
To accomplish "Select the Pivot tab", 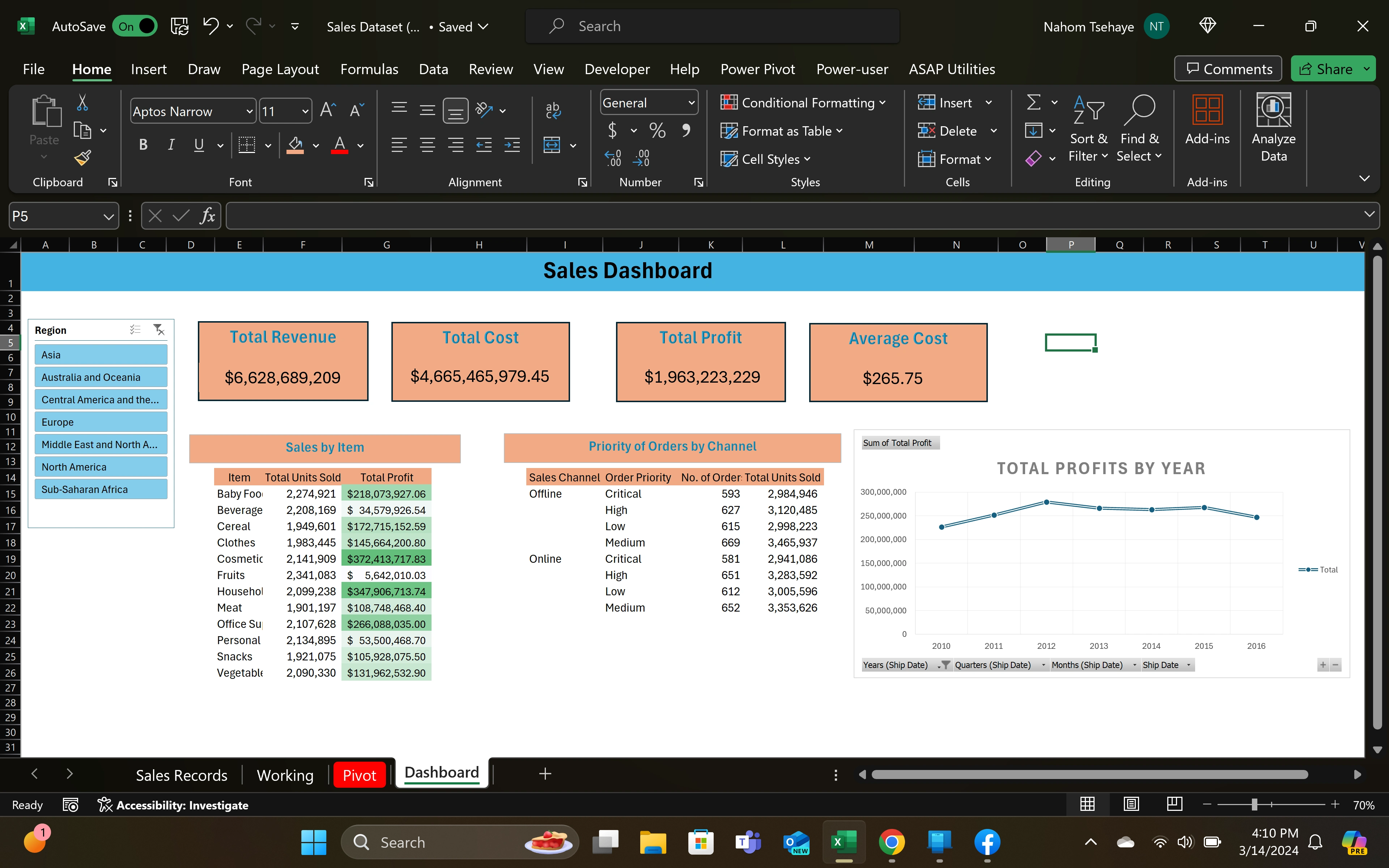I will pyautogui.click(x=359, y=773).
